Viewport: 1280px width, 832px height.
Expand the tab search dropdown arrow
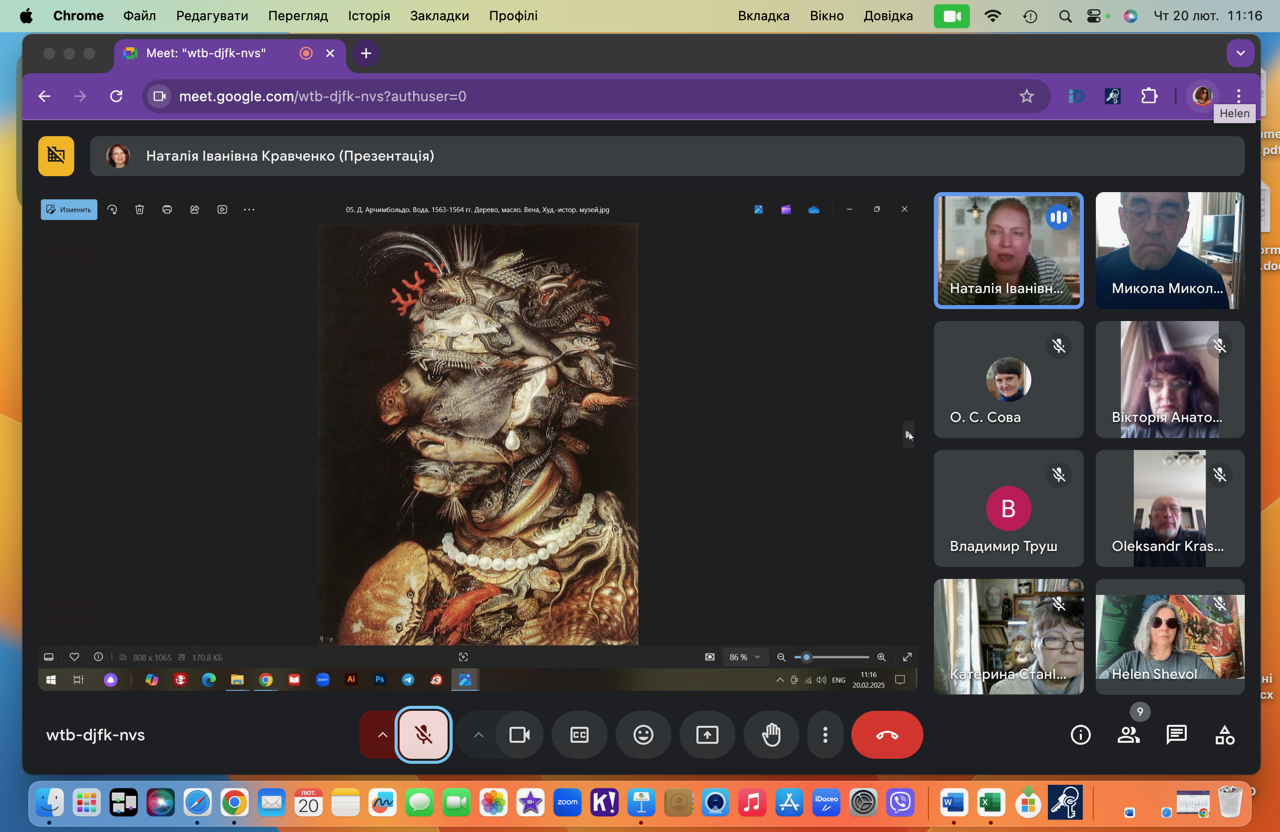[x=1240, y=53]
